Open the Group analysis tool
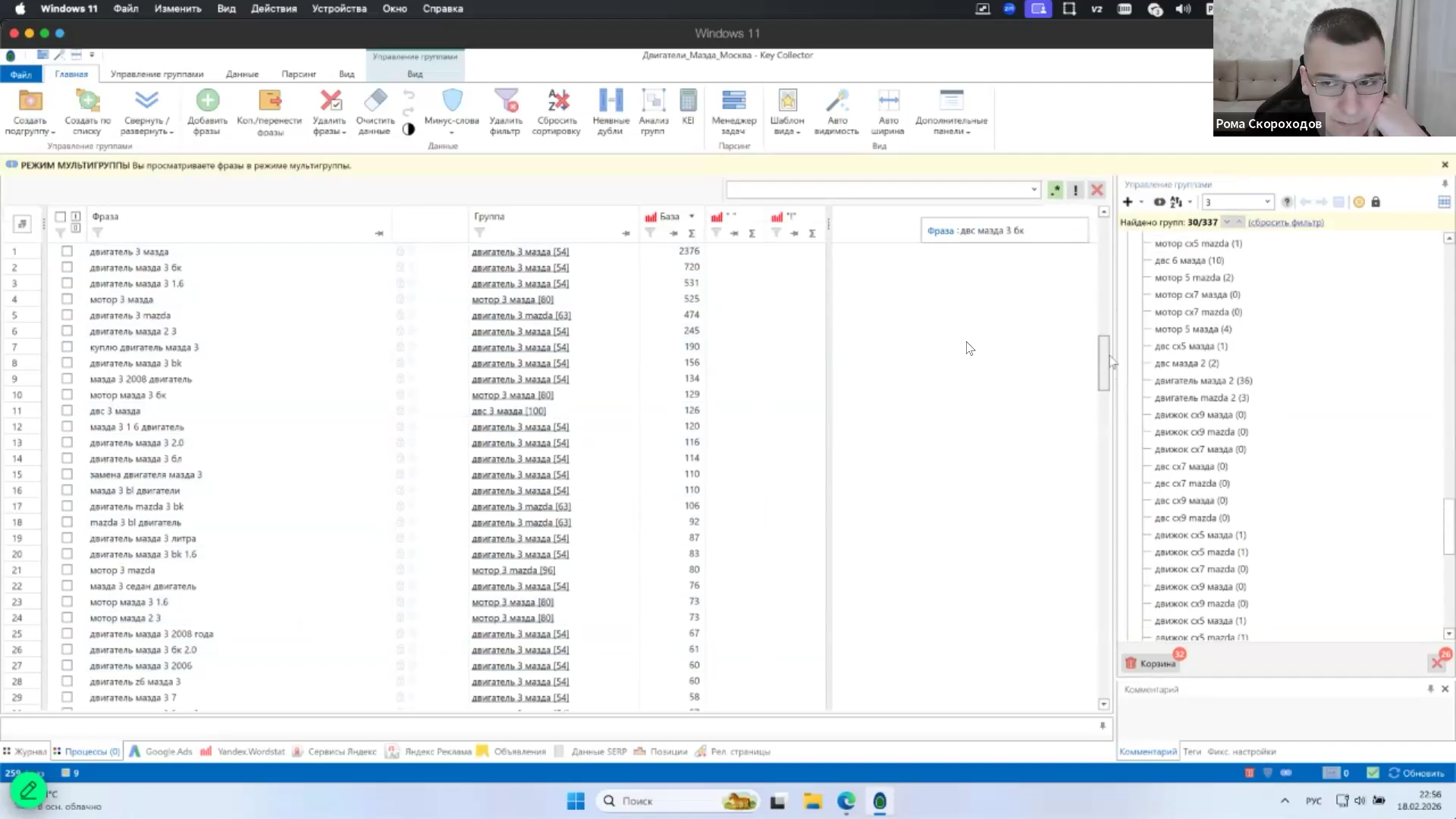Image resolution: width=1456 pixels, height=819 pixels. 653,100
